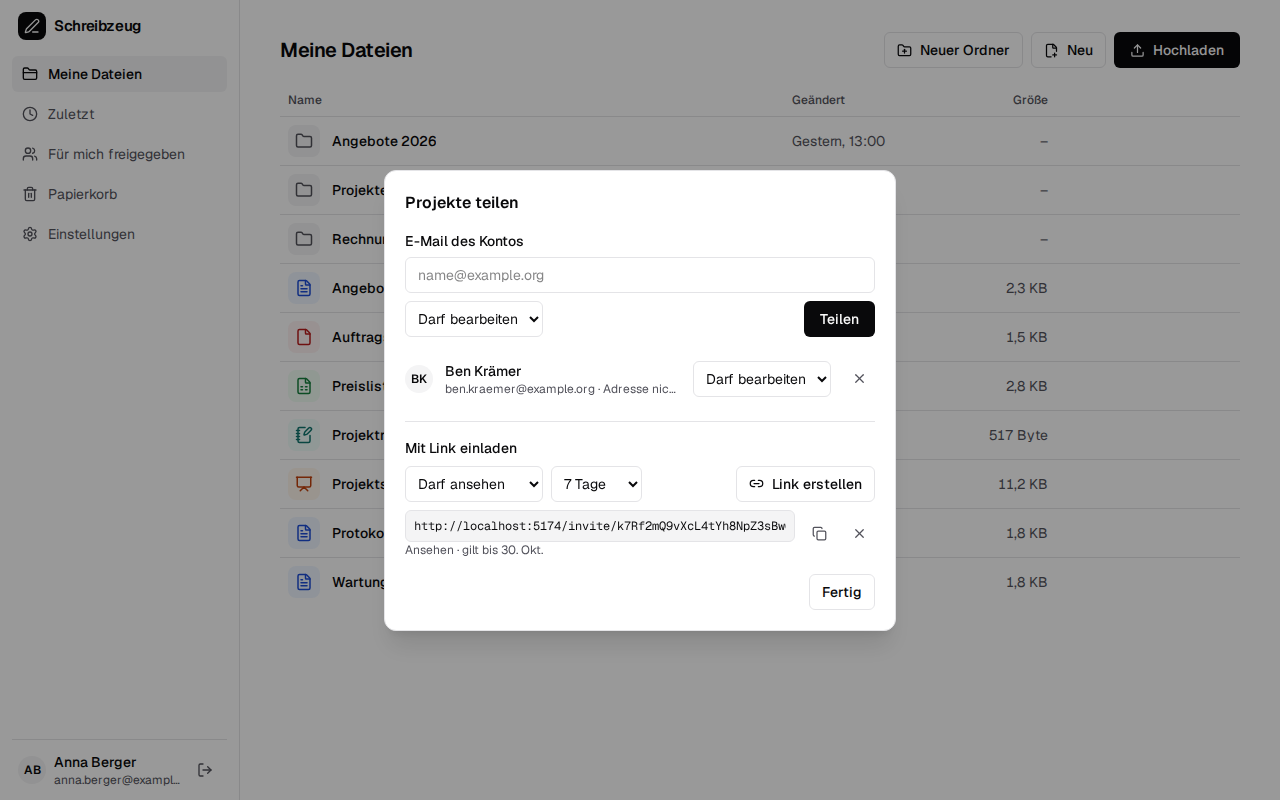The image size is (1280, 800).
Task: Open permission dropdown under the email field
Action: point(474,319)
